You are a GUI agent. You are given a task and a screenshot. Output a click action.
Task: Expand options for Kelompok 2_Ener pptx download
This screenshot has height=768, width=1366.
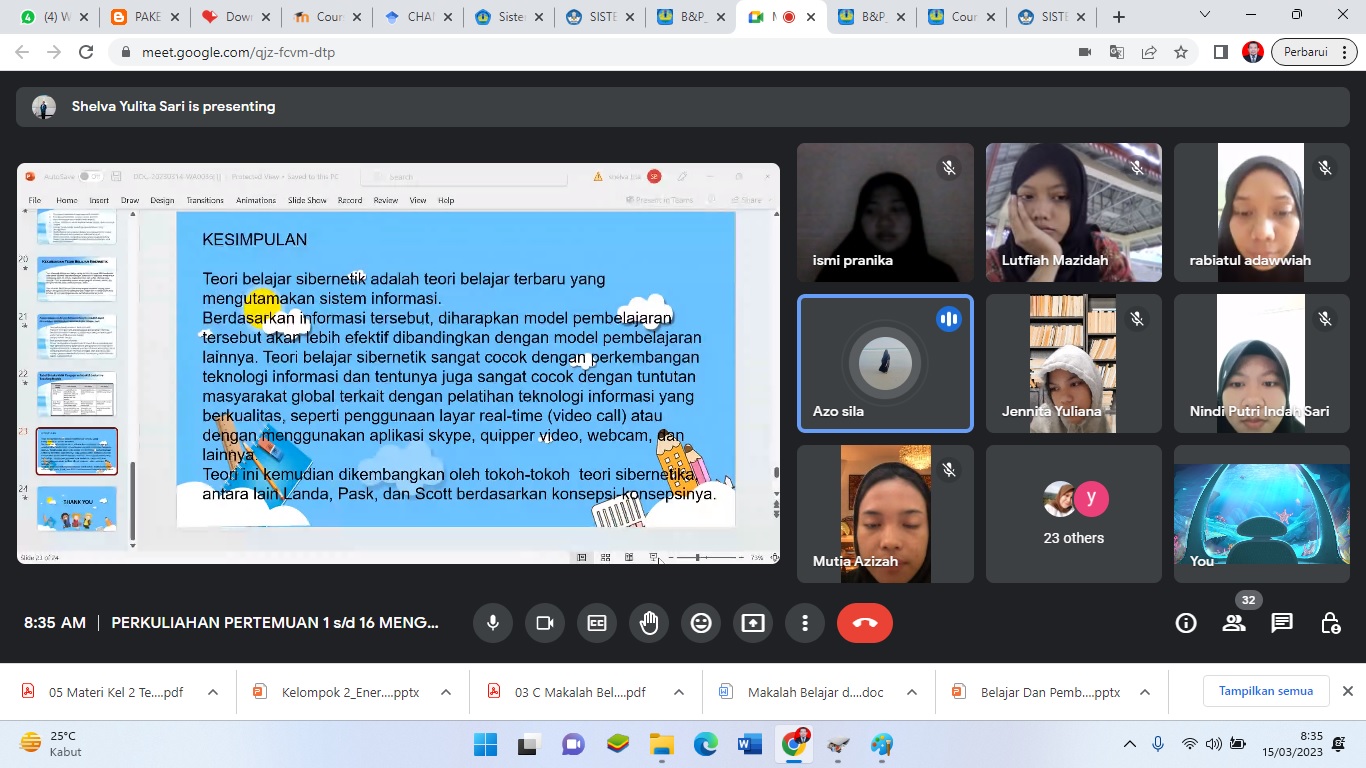click(x=446, y=692)
